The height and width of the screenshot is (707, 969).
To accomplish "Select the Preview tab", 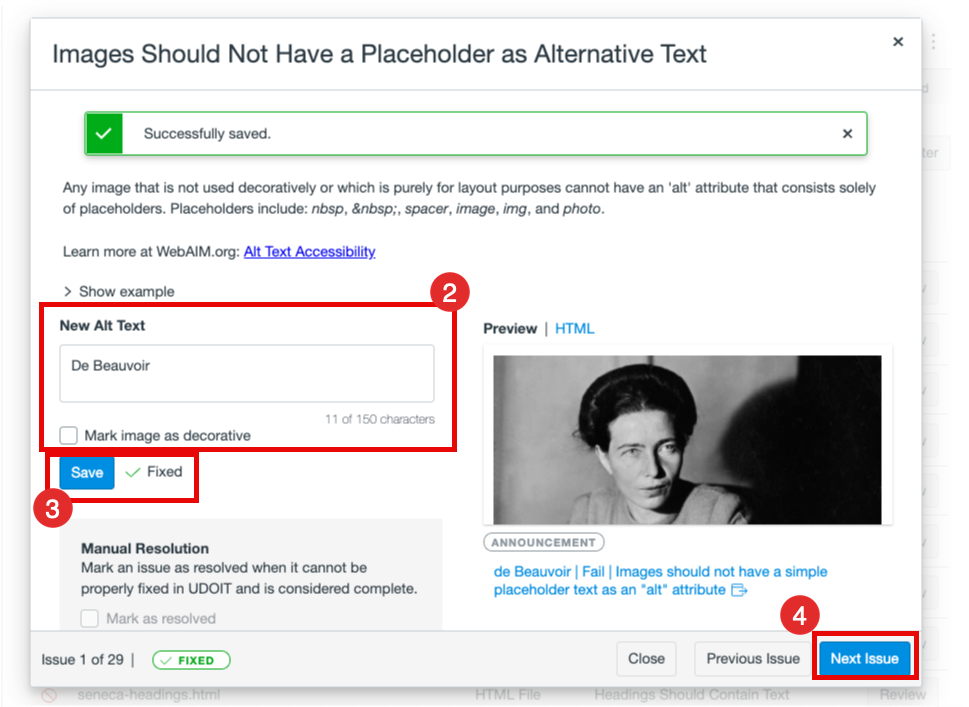I will 510,328.
